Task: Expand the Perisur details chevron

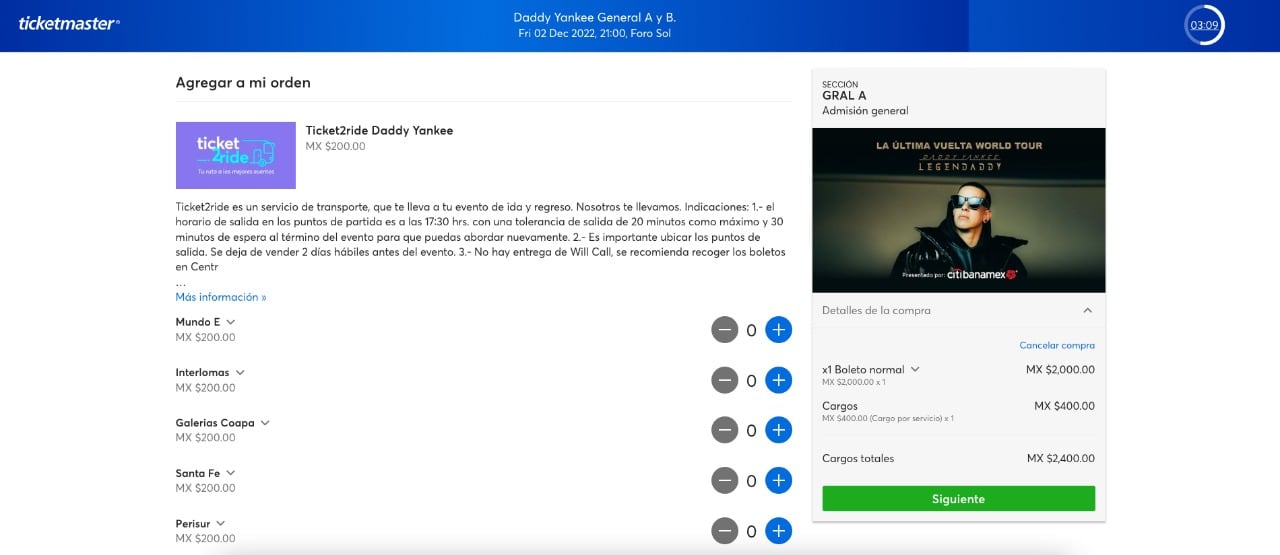Action: click(220, 523)
